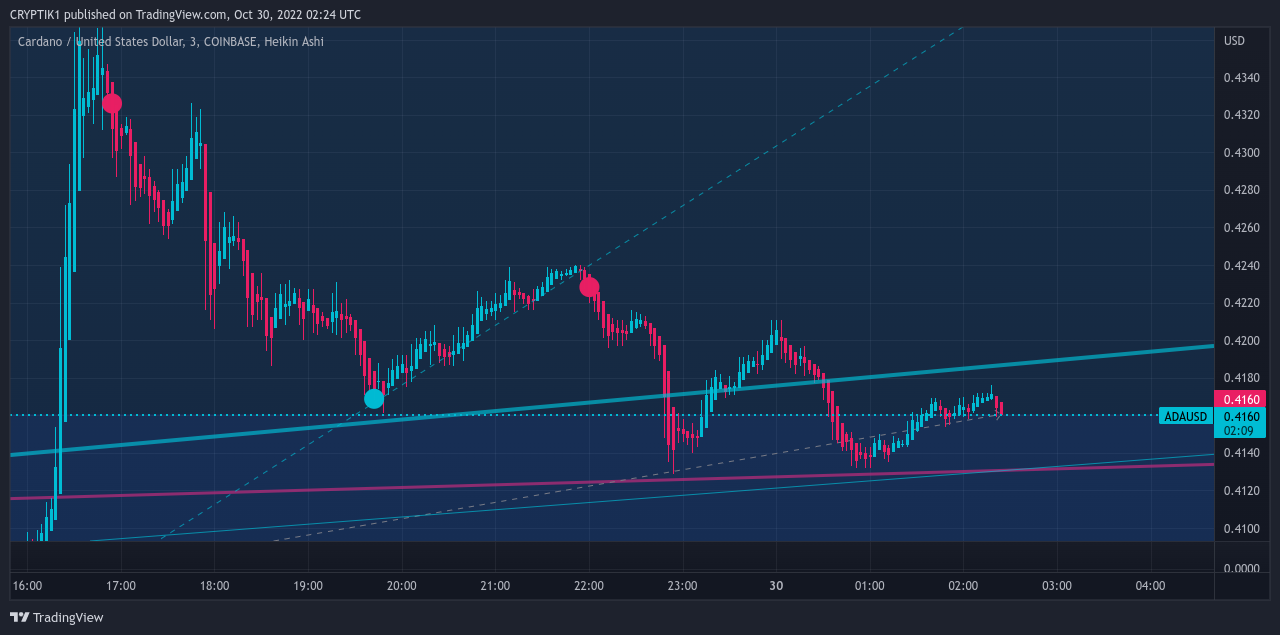Click the 0.4300 price axis label
Viewport: 1280px width, 635px height.
pyautogui.click(x=1241, y=153)
